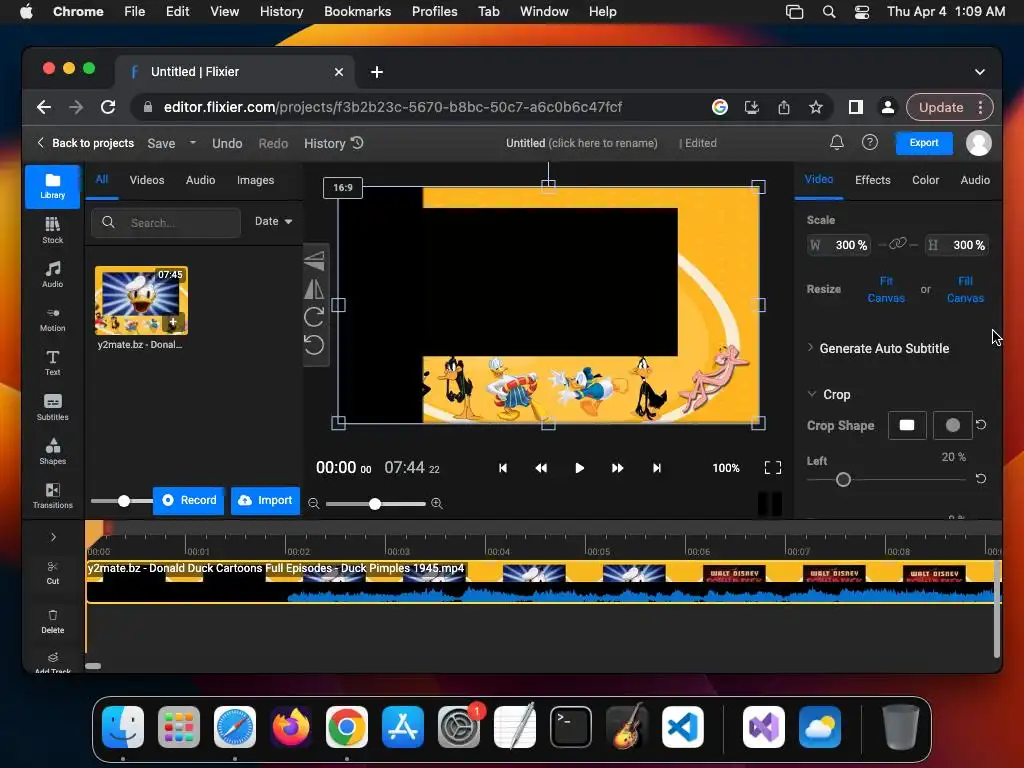This screenshot has width=1024, height=768.
Task: Click the Import button
Action: pyautogui.click(x=265, y=500)
